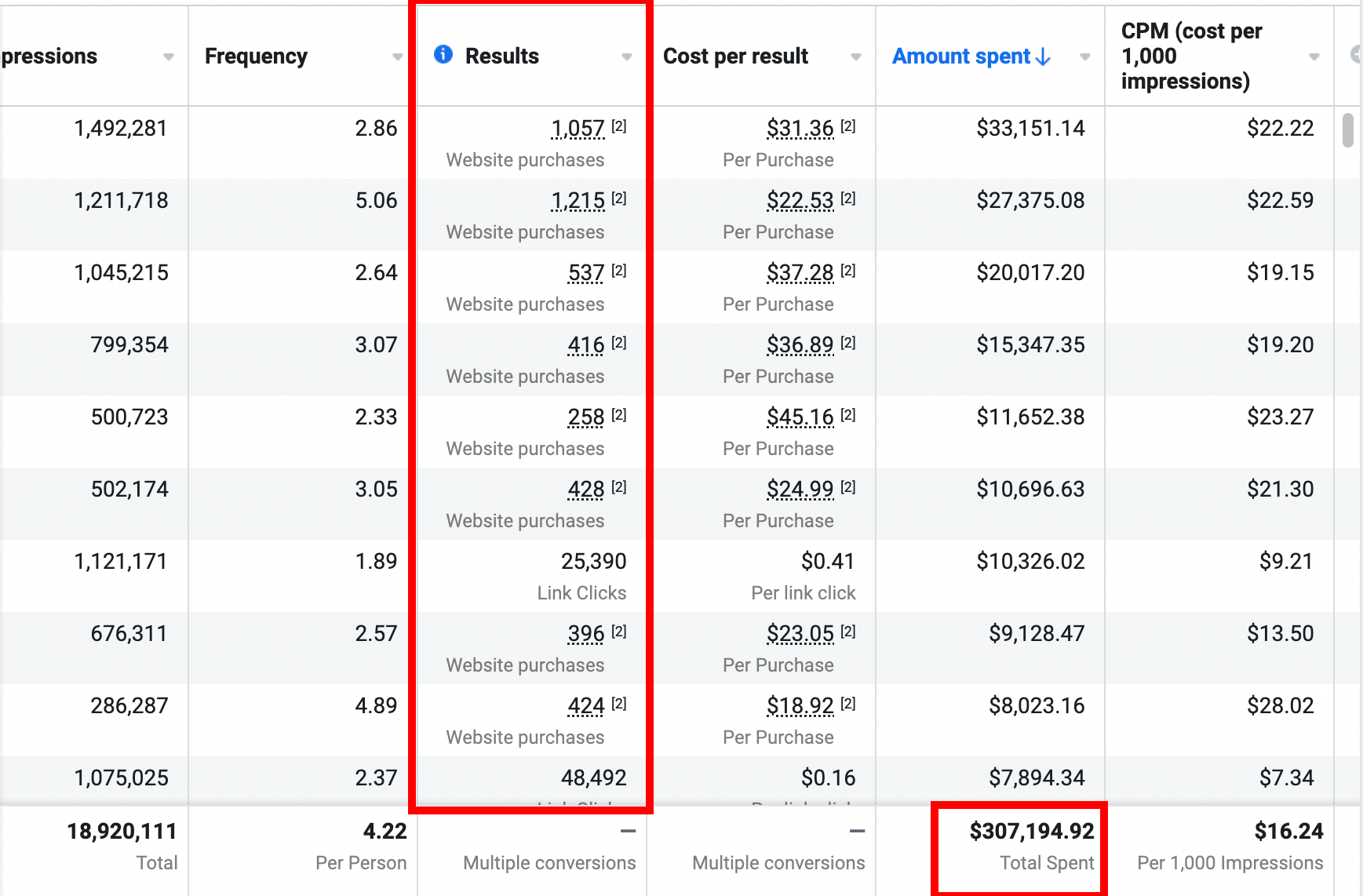Click the info icon beside Results header
The image size is (1363, 896).
(443, 54)
